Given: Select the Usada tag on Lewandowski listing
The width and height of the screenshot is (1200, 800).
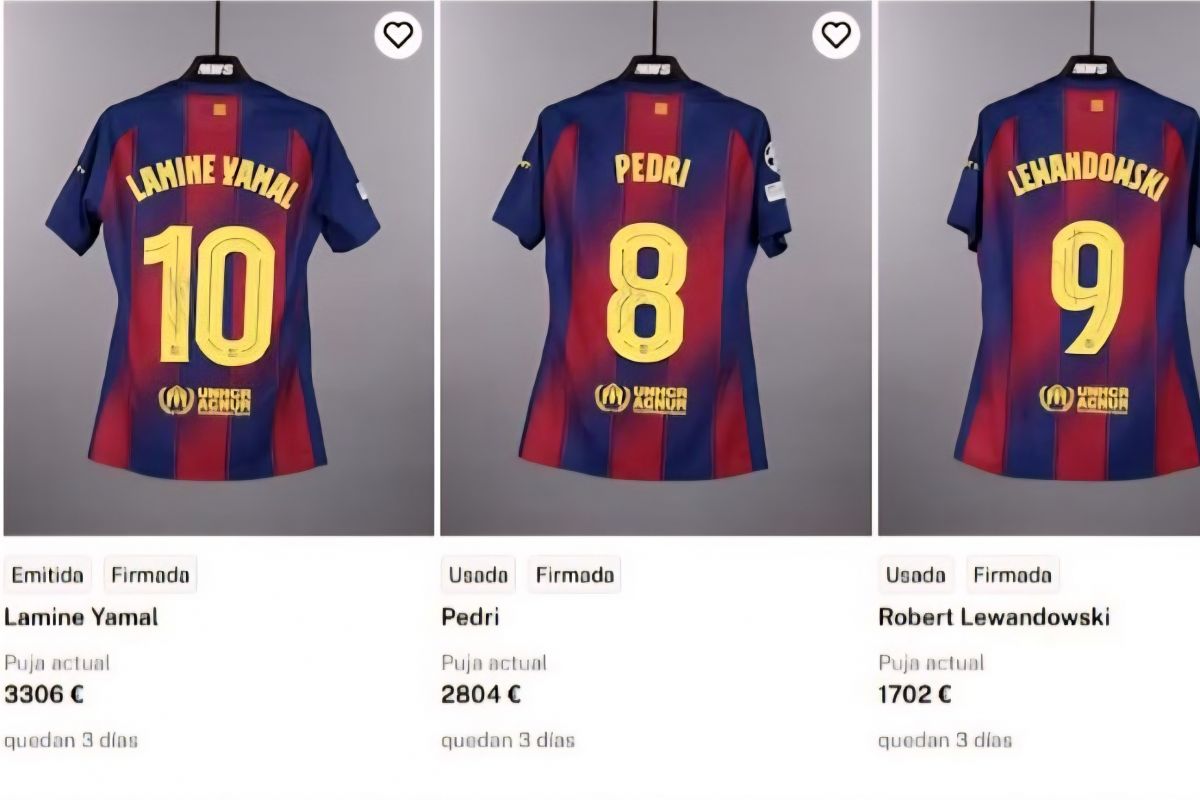Looking at the screenshot, I should click(915, 575).
